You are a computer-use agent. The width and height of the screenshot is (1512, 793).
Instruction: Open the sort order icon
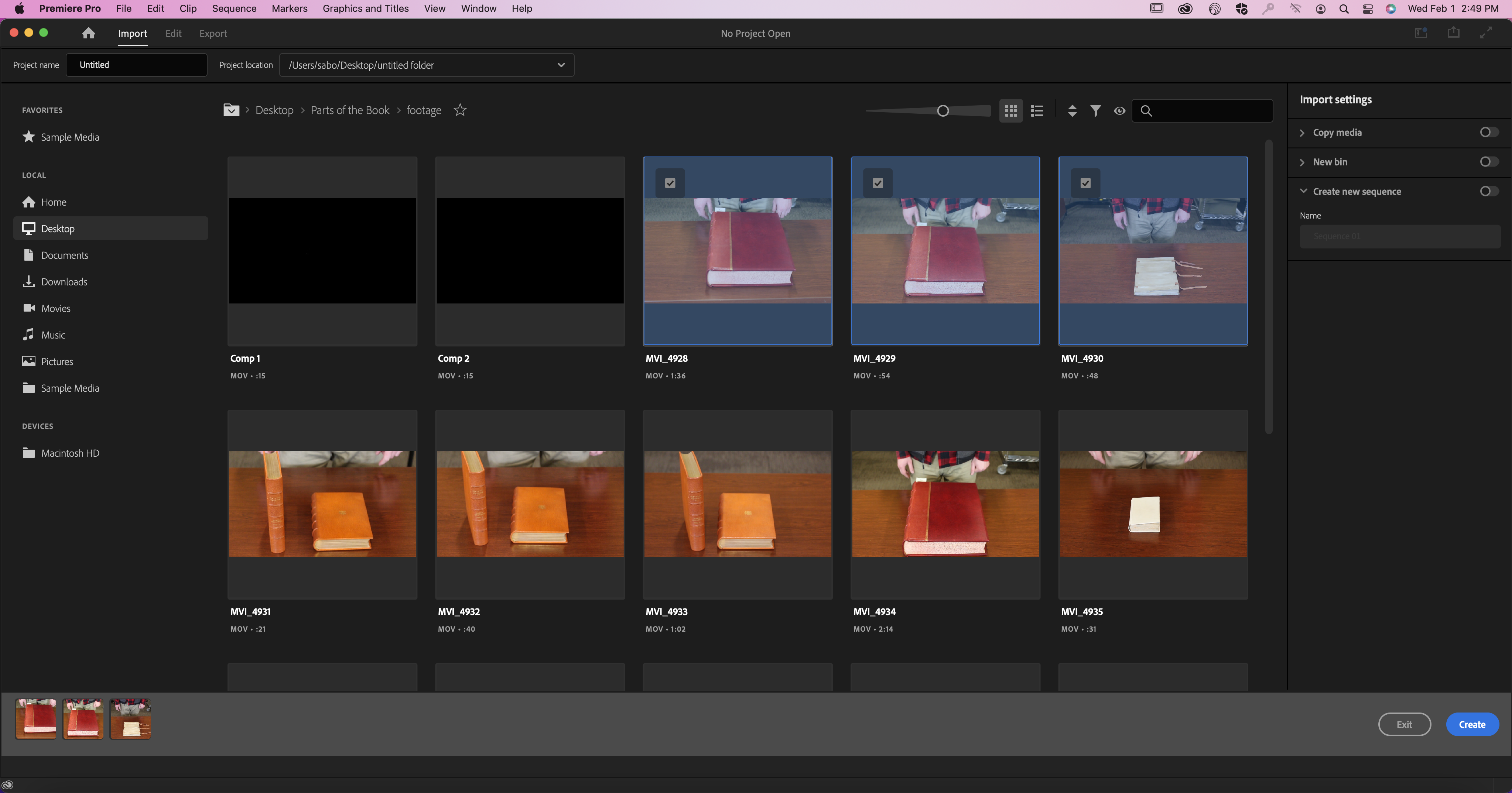[x=1073, y=110]
